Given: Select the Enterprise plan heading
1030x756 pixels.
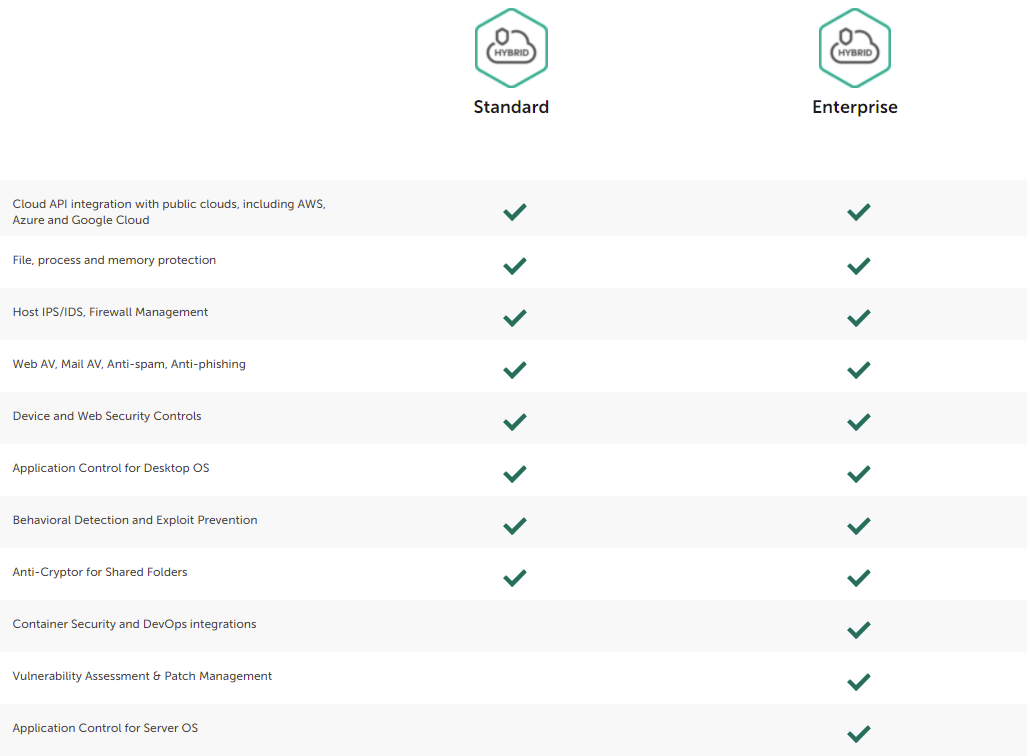Looking at the screenshot, I should pos(855,107).
